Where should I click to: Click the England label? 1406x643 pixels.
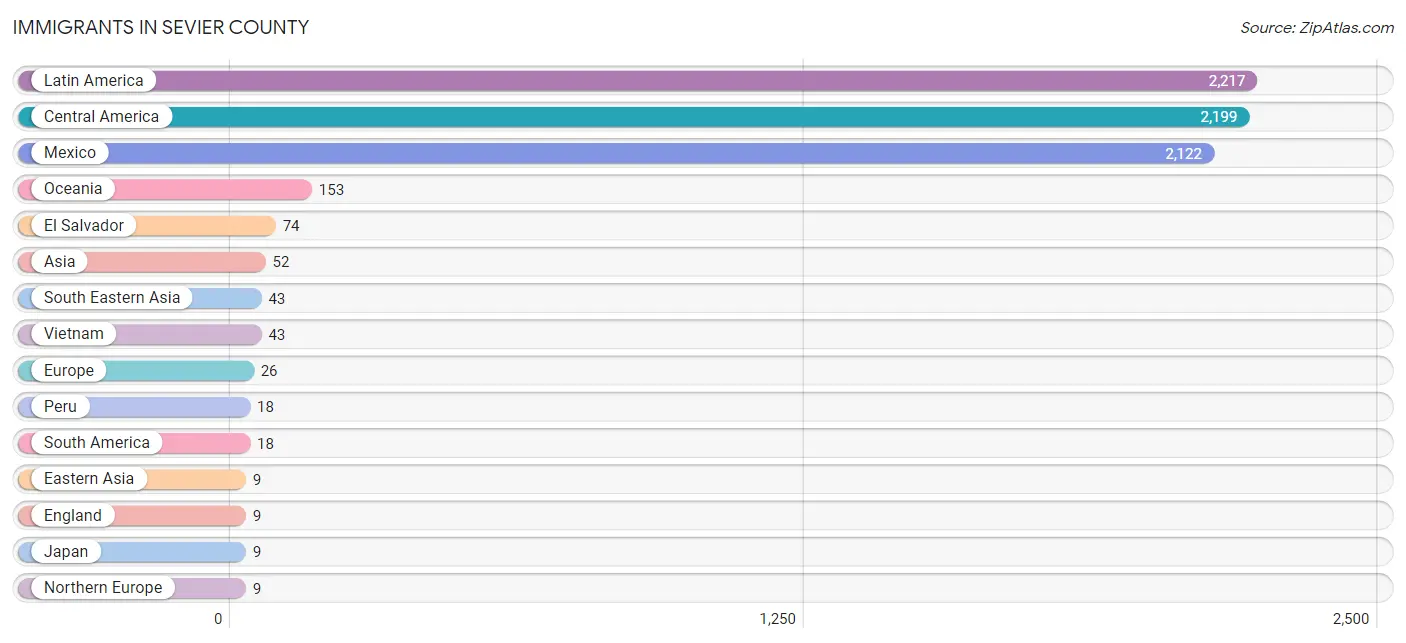[x=73, y=515]
